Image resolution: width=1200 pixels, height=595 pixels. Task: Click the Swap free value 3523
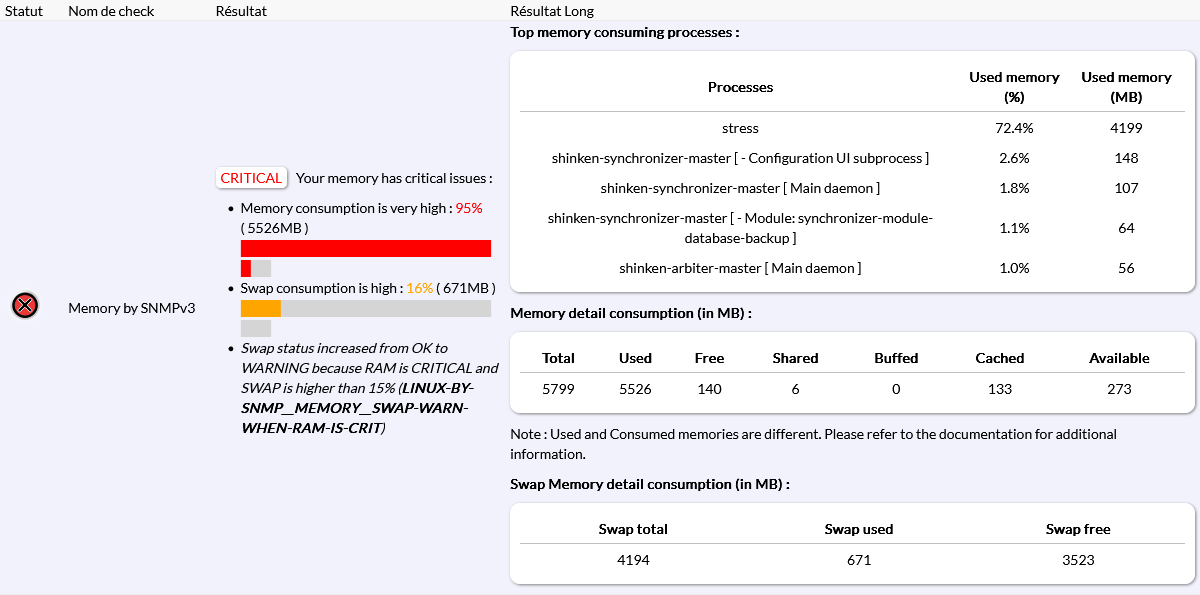click(1078, 560)
